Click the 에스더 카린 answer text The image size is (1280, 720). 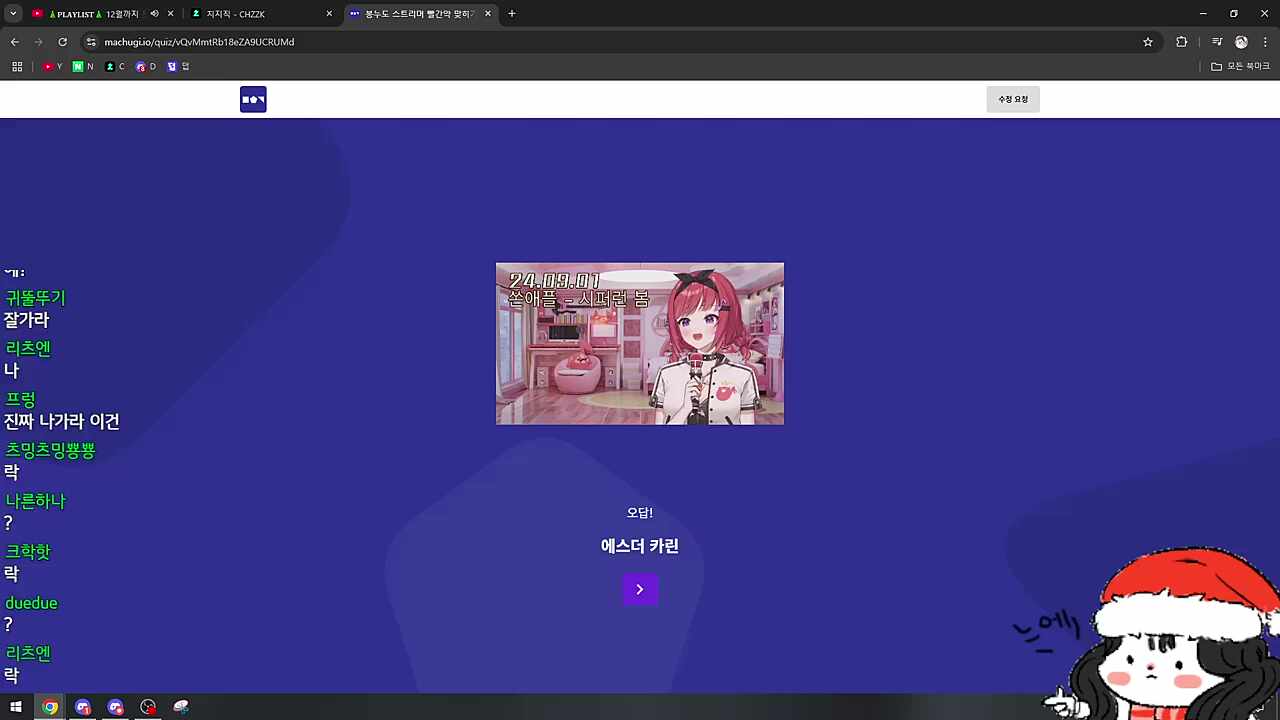coord(640,546)
